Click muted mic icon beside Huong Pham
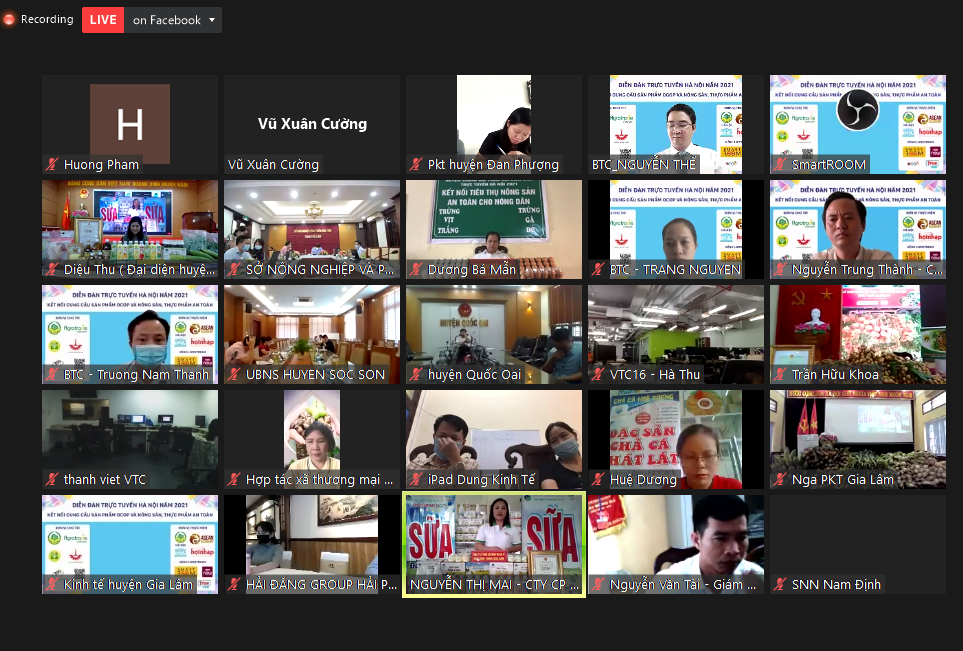Image resolution: width=963 pixels, height=651 pixels. click(52, 165)
